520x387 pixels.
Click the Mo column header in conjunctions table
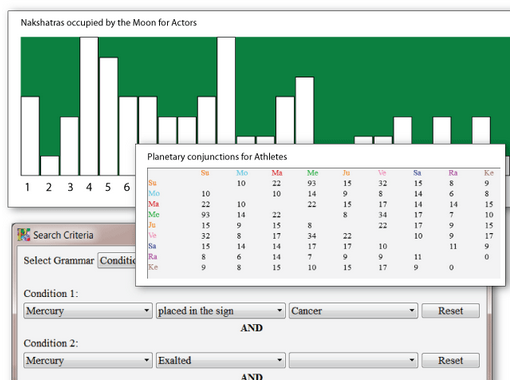[x=242, y=173]
